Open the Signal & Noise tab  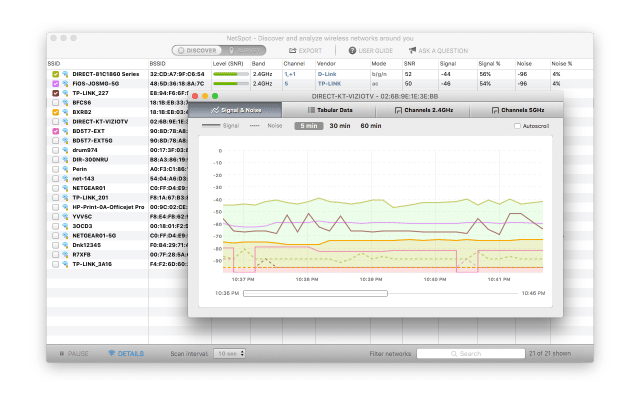coord(235,110)
